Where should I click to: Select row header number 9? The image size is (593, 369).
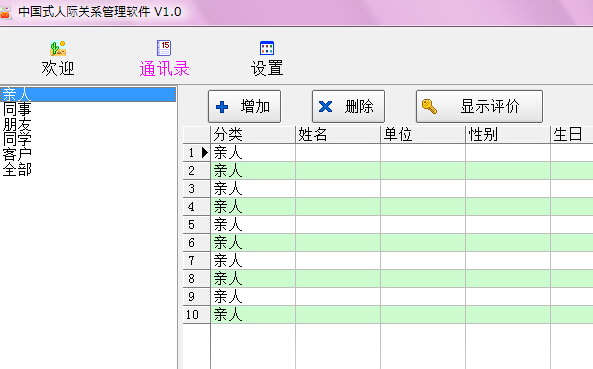197,297
